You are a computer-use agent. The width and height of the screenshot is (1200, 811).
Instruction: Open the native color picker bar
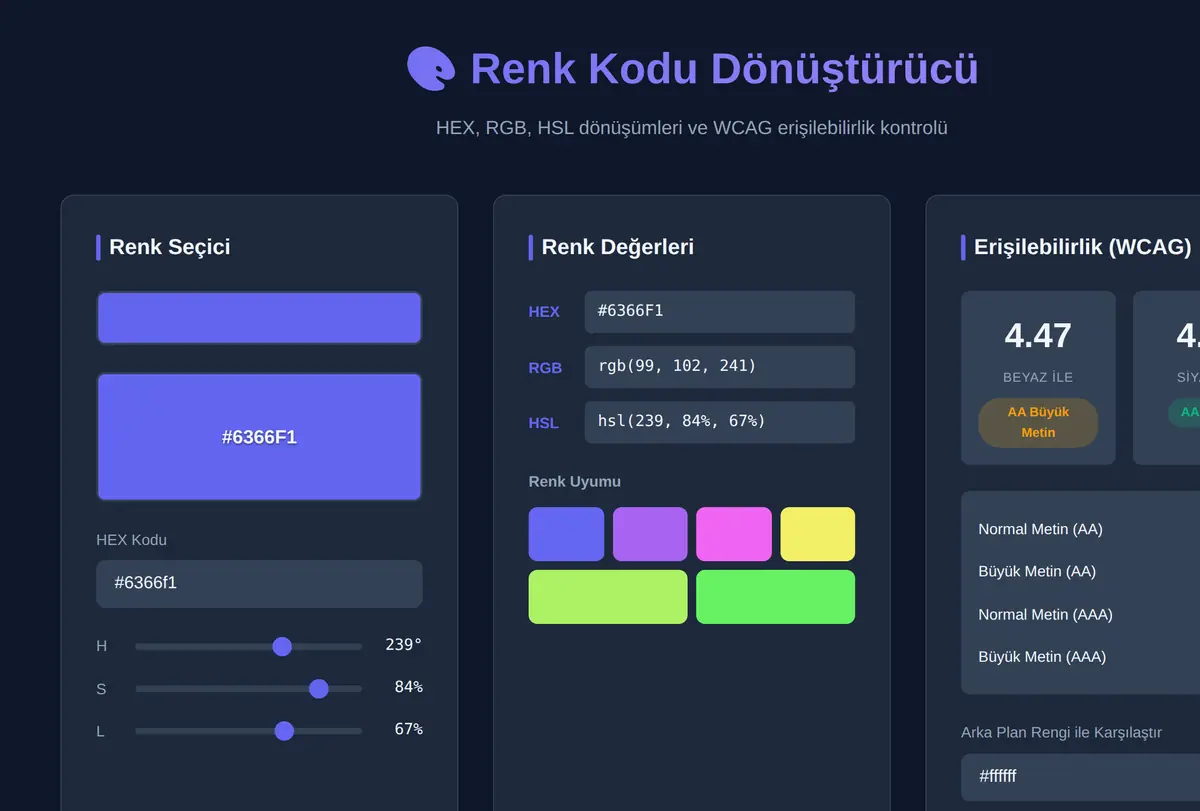(x=259, y=318)
